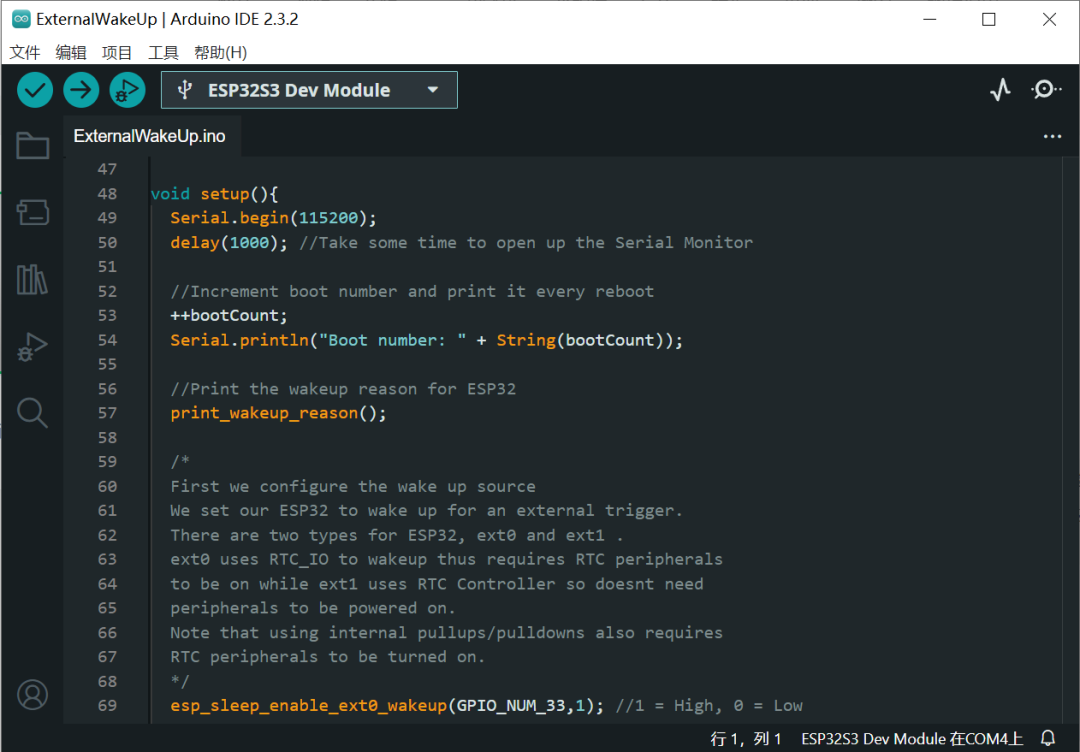Click the ++bootCount; statement

pos(229,315)
